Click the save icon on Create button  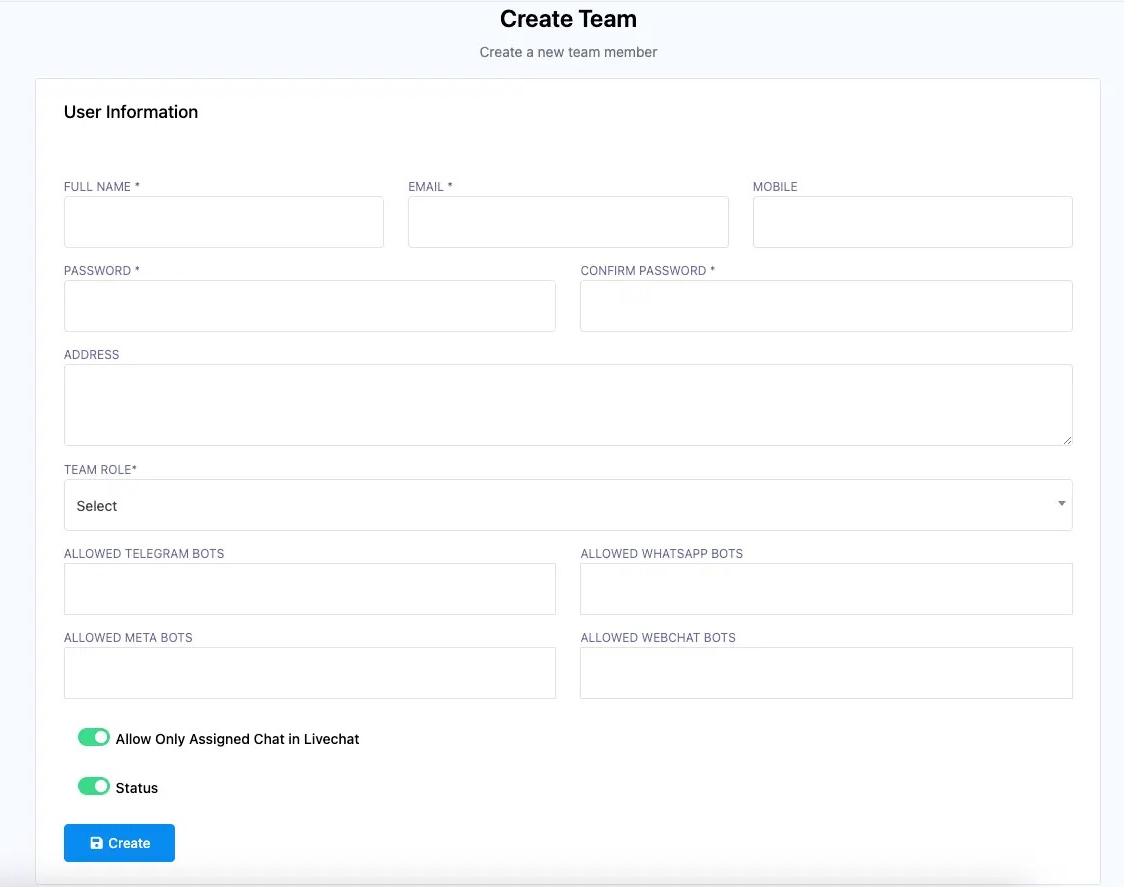pos(96,843)
